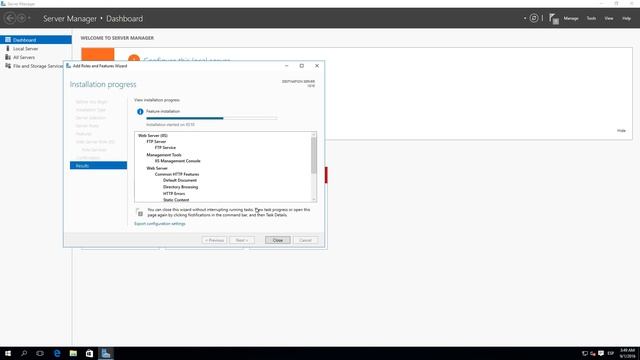Click the Export configuration settings link
The height and width of the screenshot is (360, 640).
pos(160,224)
